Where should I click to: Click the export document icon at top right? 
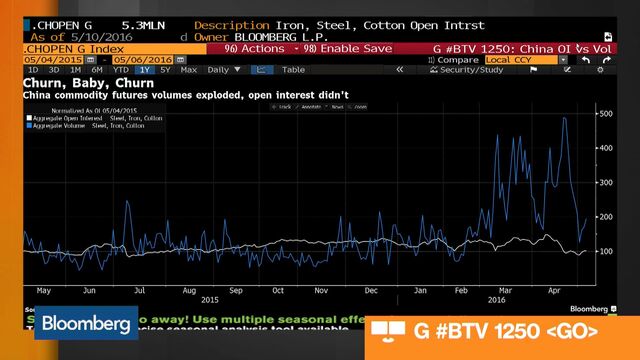click(608, 37)
